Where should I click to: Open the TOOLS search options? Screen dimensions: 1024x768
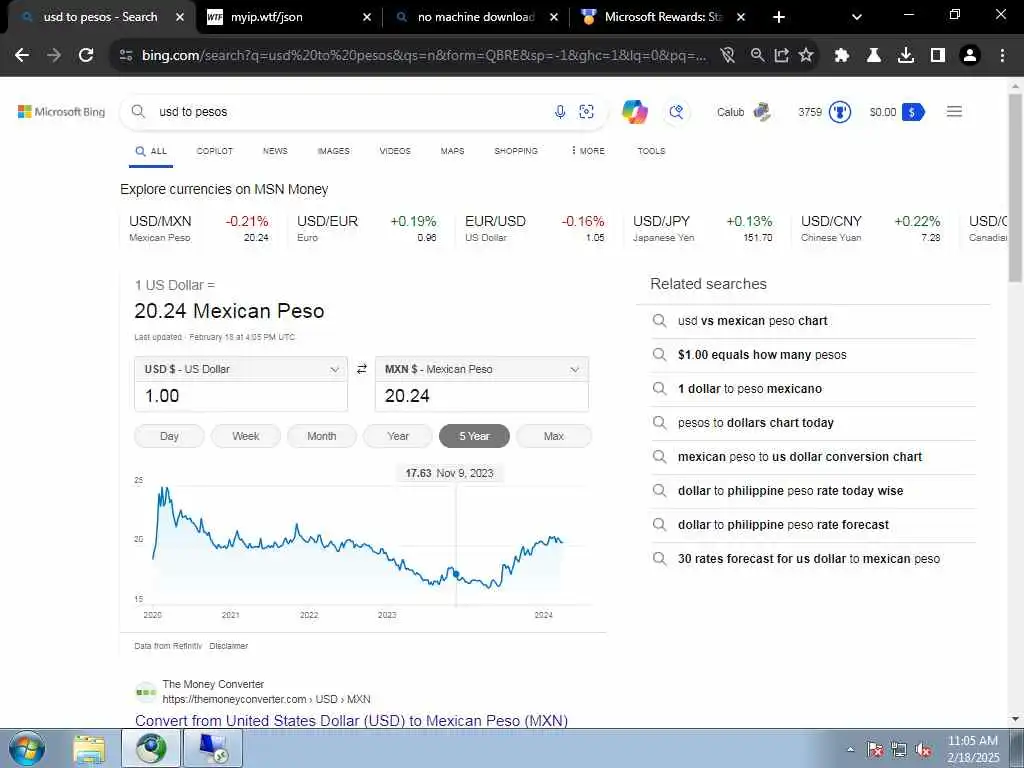651,151
